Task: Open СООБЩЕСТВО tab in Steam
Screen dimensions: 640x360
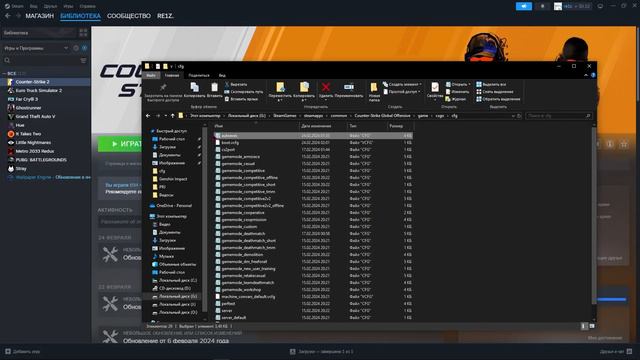Action: 129,16
